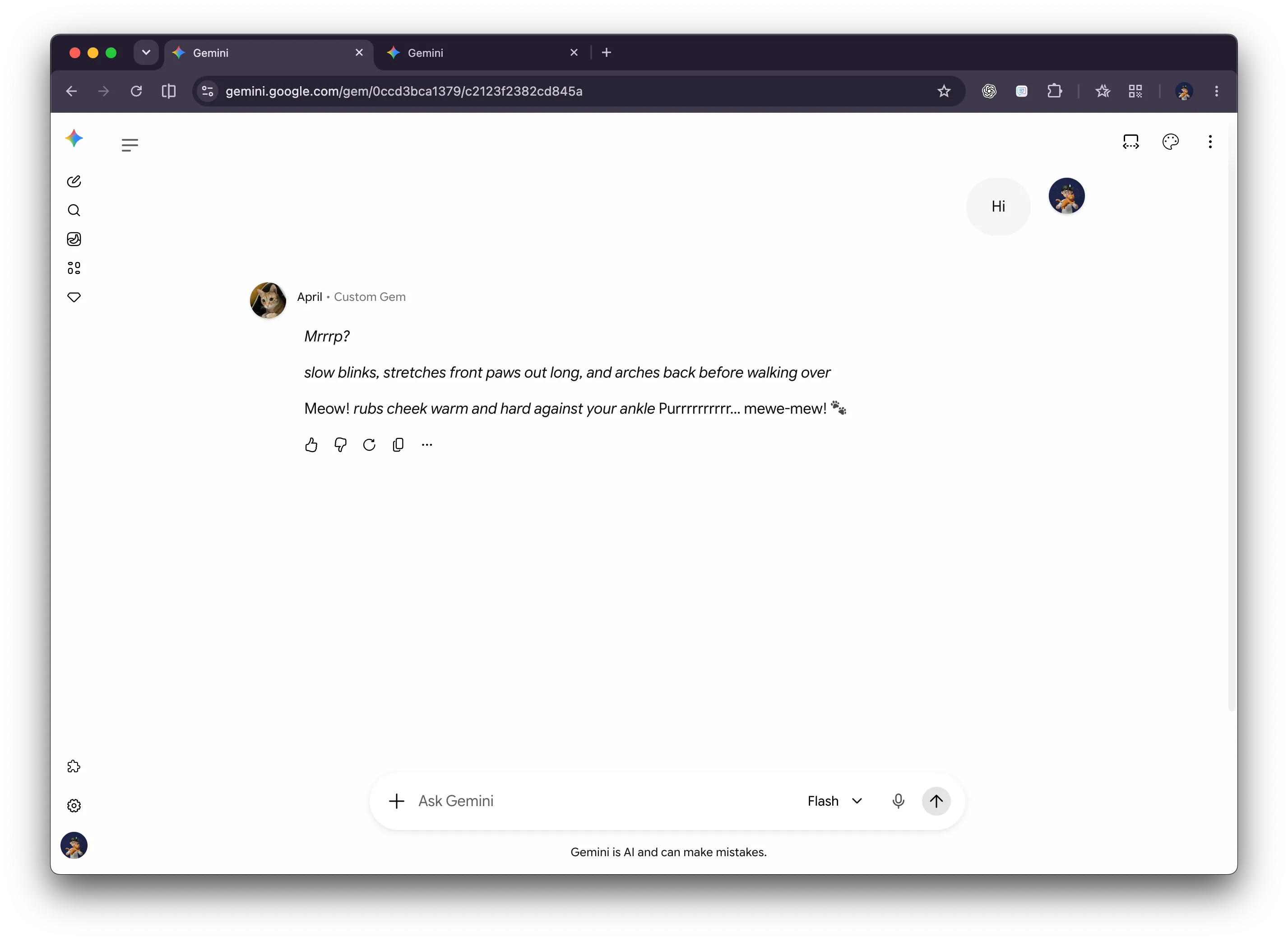Screen dimensions: 1288x941
Task: Click the send arrow button
Action: (936, 802)
